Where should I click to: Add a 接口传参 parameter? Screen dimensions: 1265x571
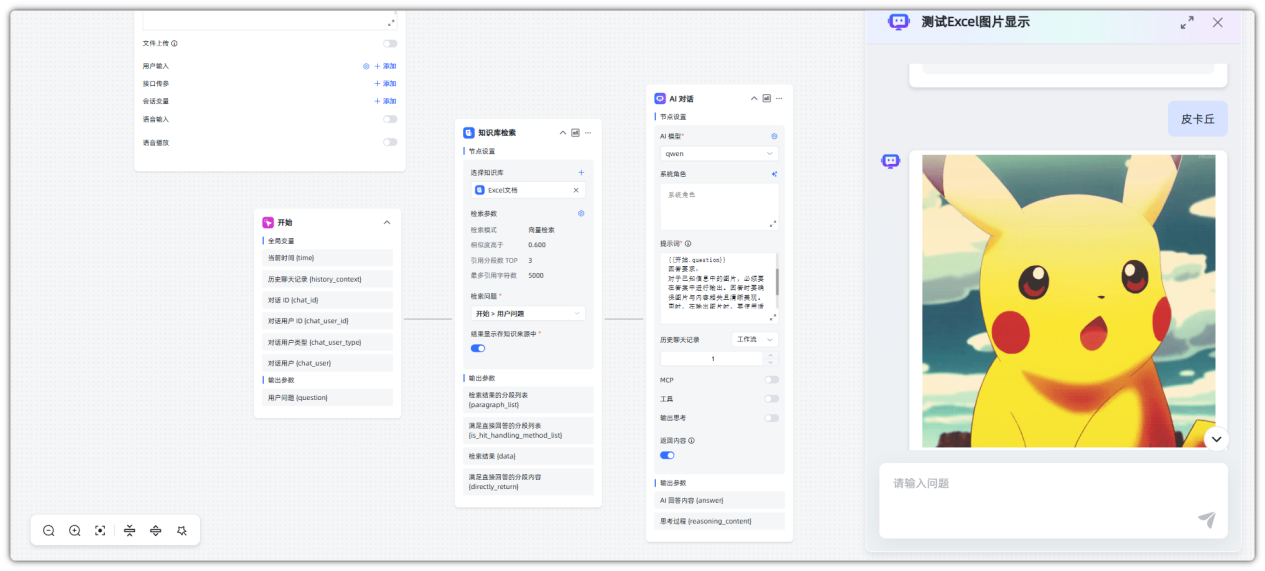[385, 84]
